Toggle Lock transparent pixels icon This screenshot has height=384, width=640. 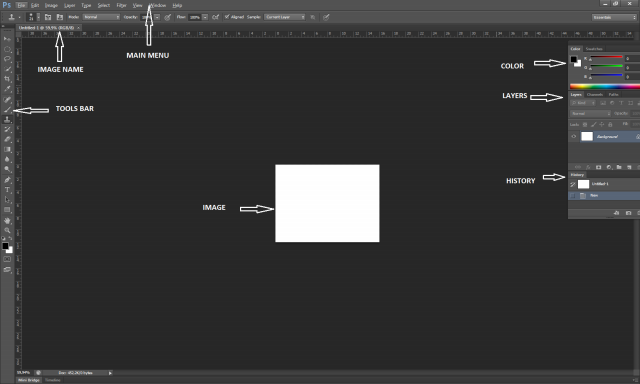pos(585,124)
